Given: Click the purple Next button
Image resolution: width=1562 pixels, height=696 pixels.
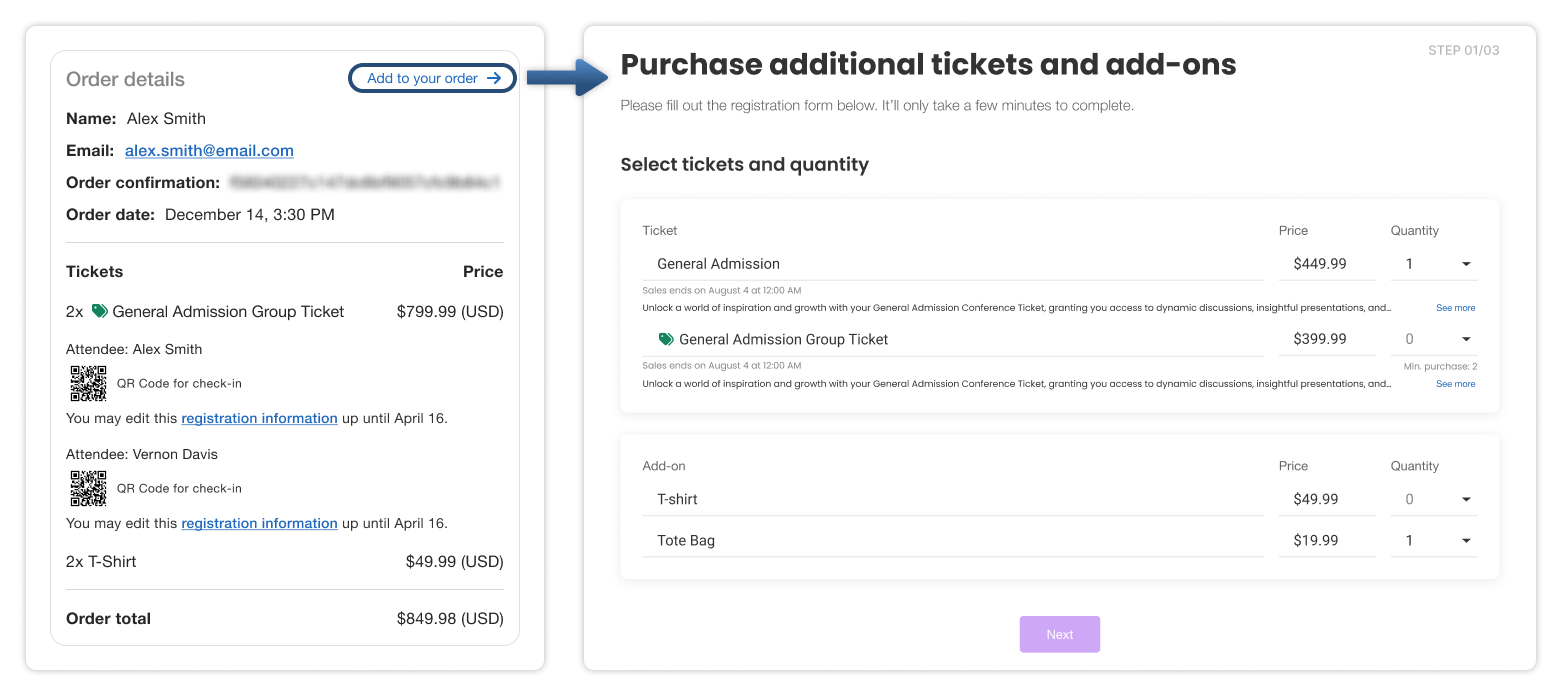Looking at the screenshot, I should (1059, 634).
